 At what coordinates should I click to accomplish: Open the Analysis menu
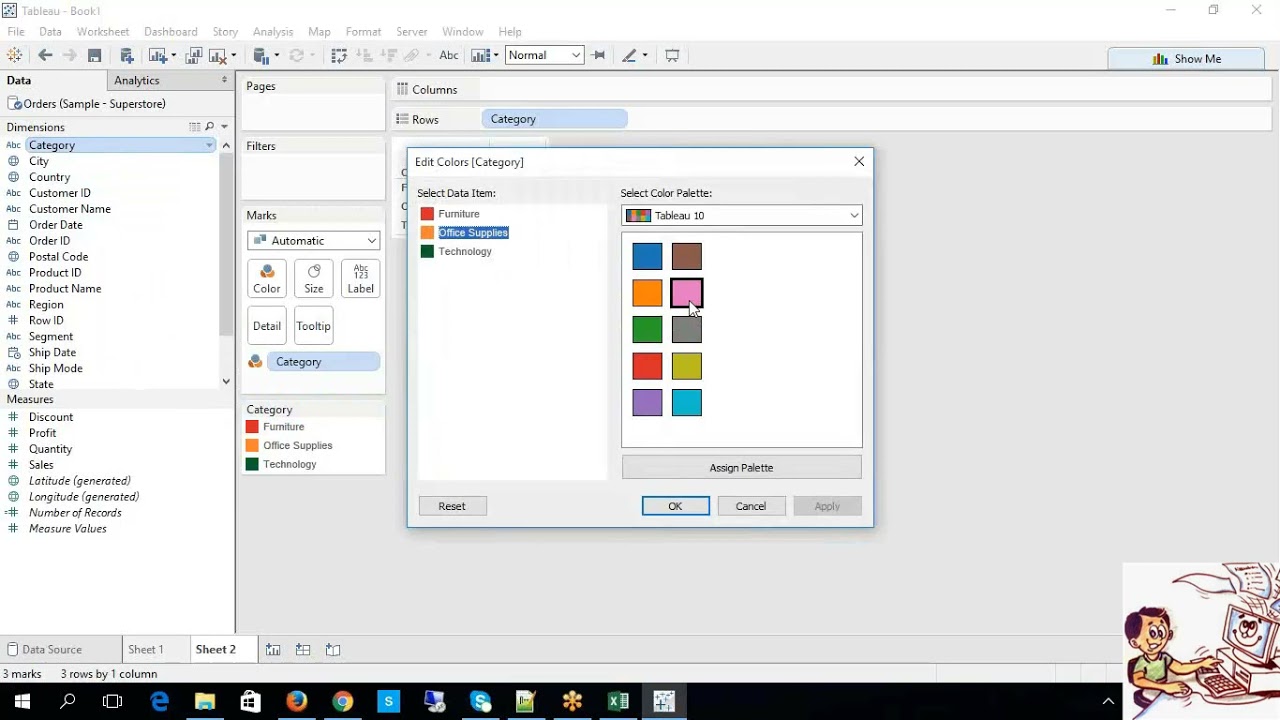pos(273,32)
